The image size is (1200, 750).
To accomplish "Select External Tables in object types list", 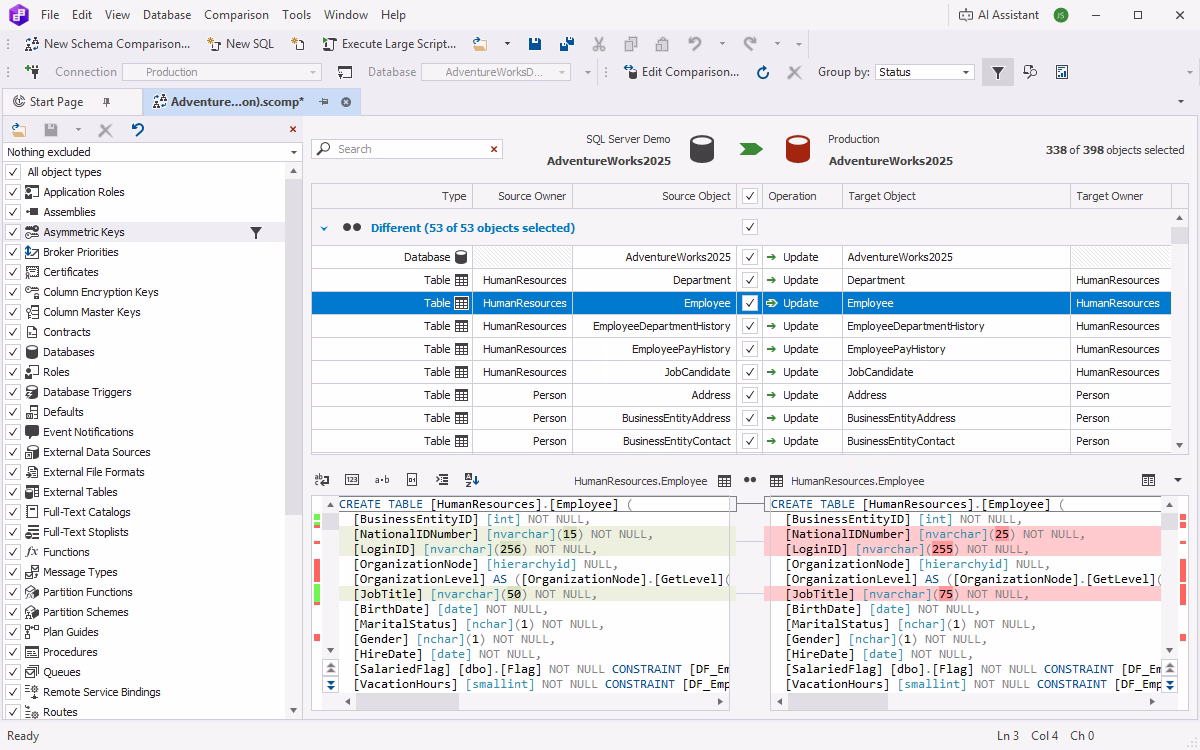I will tap(80, 492).
